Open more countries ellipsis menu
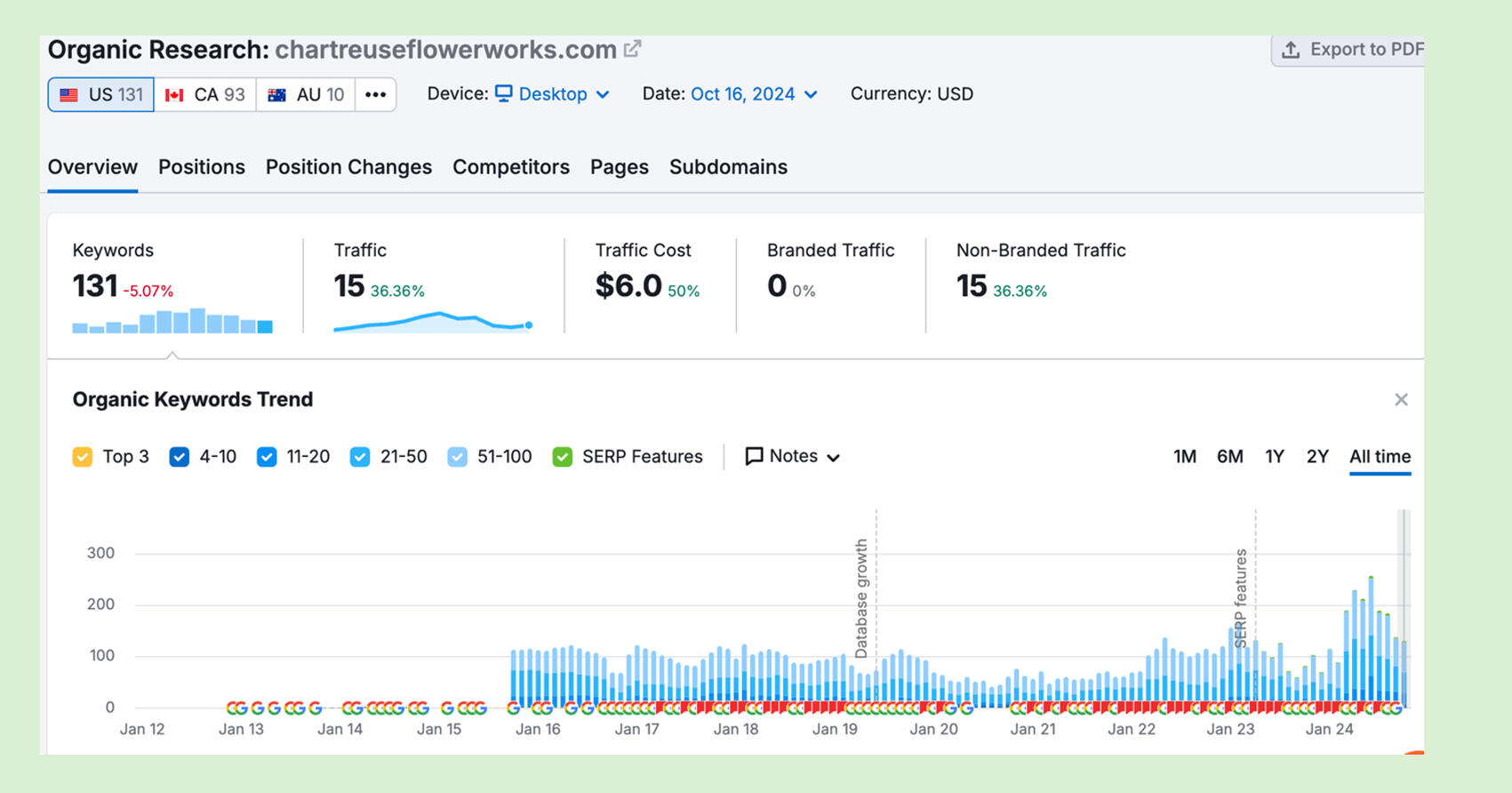 [x=375, y=94]
